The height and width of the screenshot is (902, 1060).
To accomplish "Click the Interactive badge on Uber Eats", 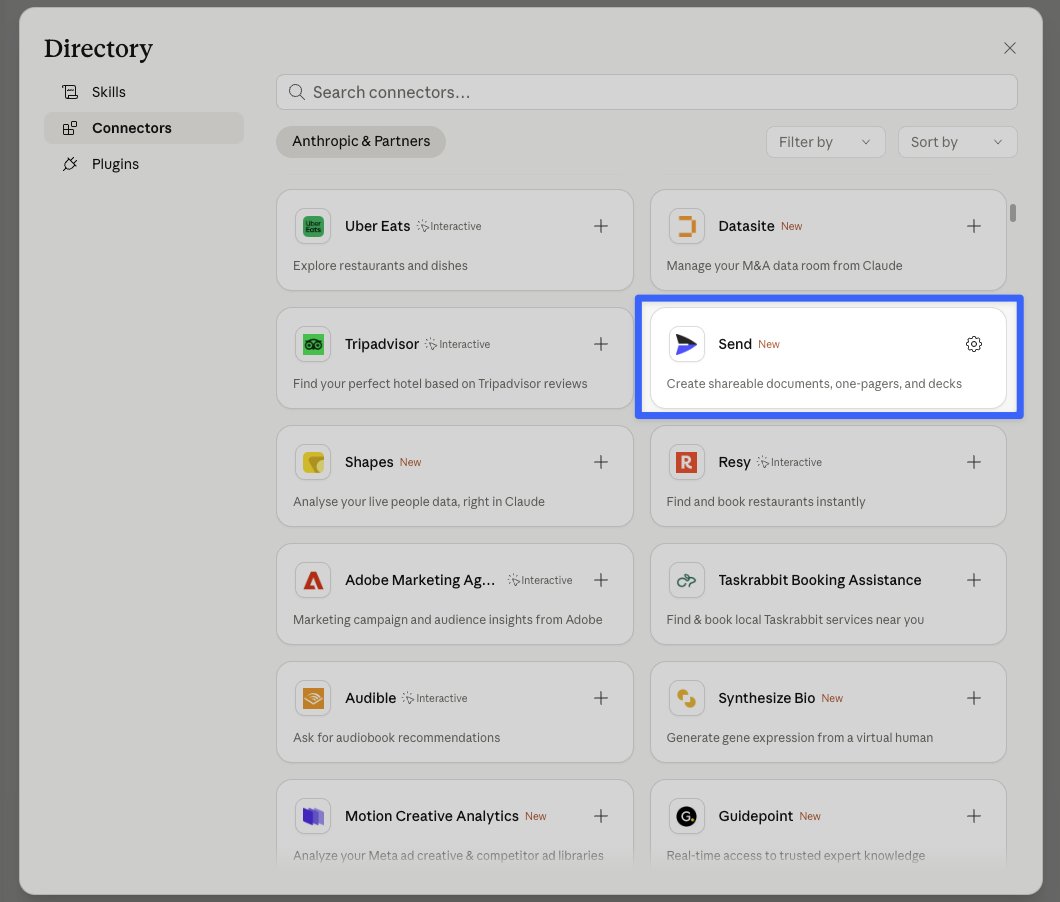I will coord(449,226).
